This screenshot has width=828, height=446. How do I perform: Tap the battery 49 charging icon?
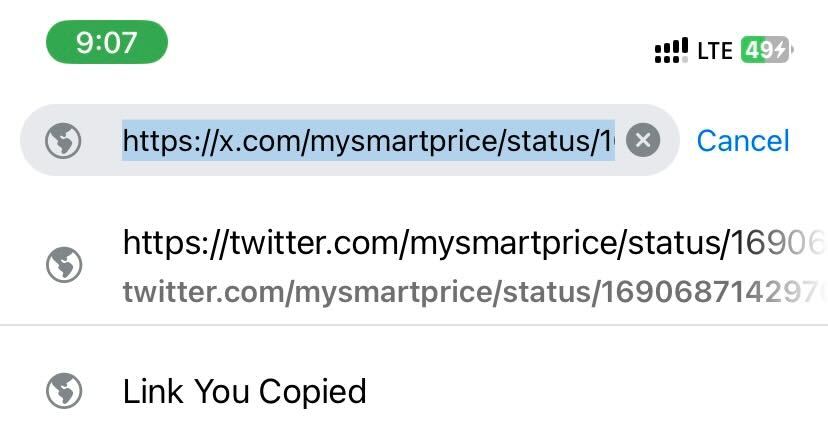click(767, 50)
